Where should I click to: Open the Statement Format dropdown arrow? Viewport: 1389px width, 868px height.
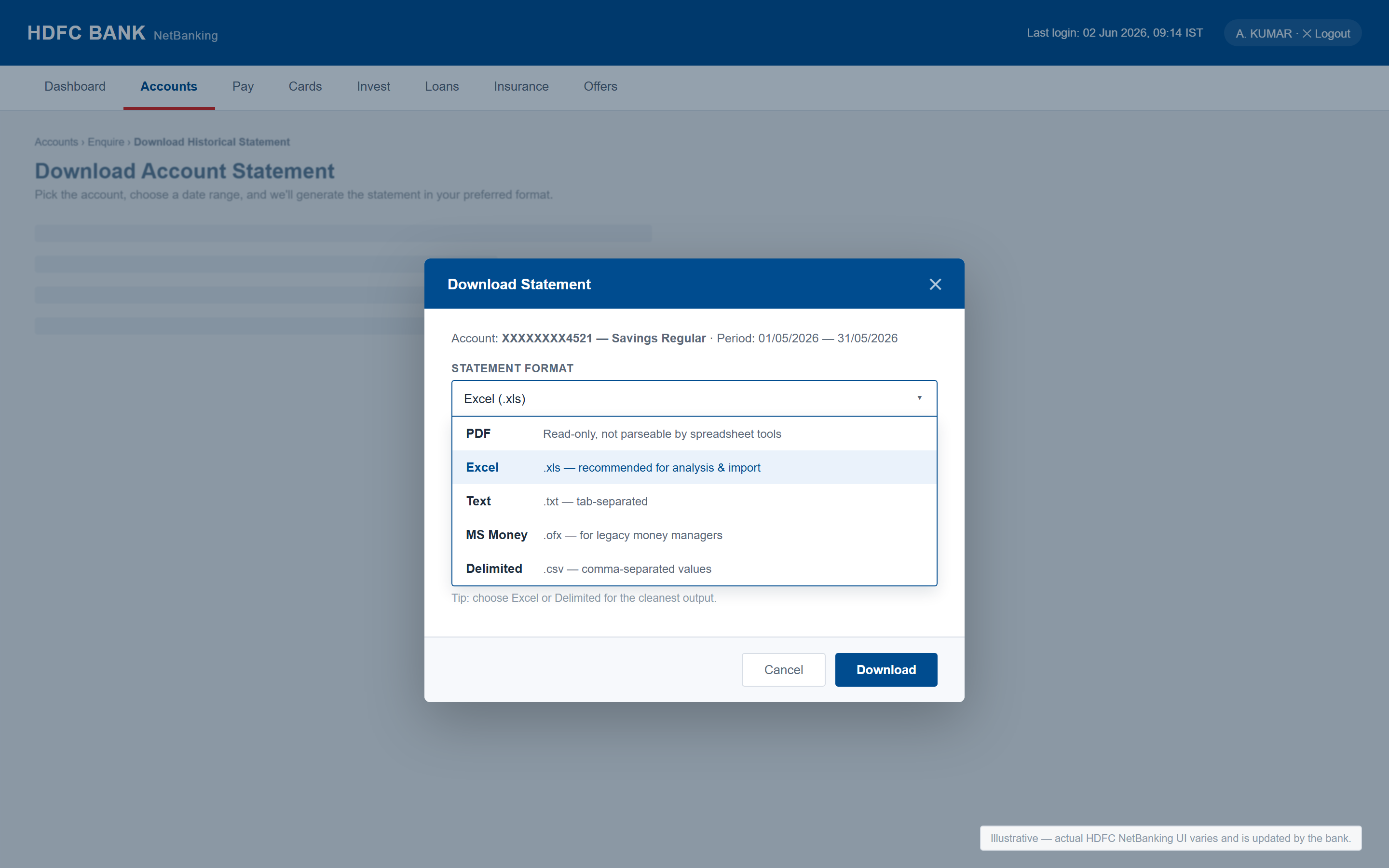pyautogui.click(x=919, y=398)
